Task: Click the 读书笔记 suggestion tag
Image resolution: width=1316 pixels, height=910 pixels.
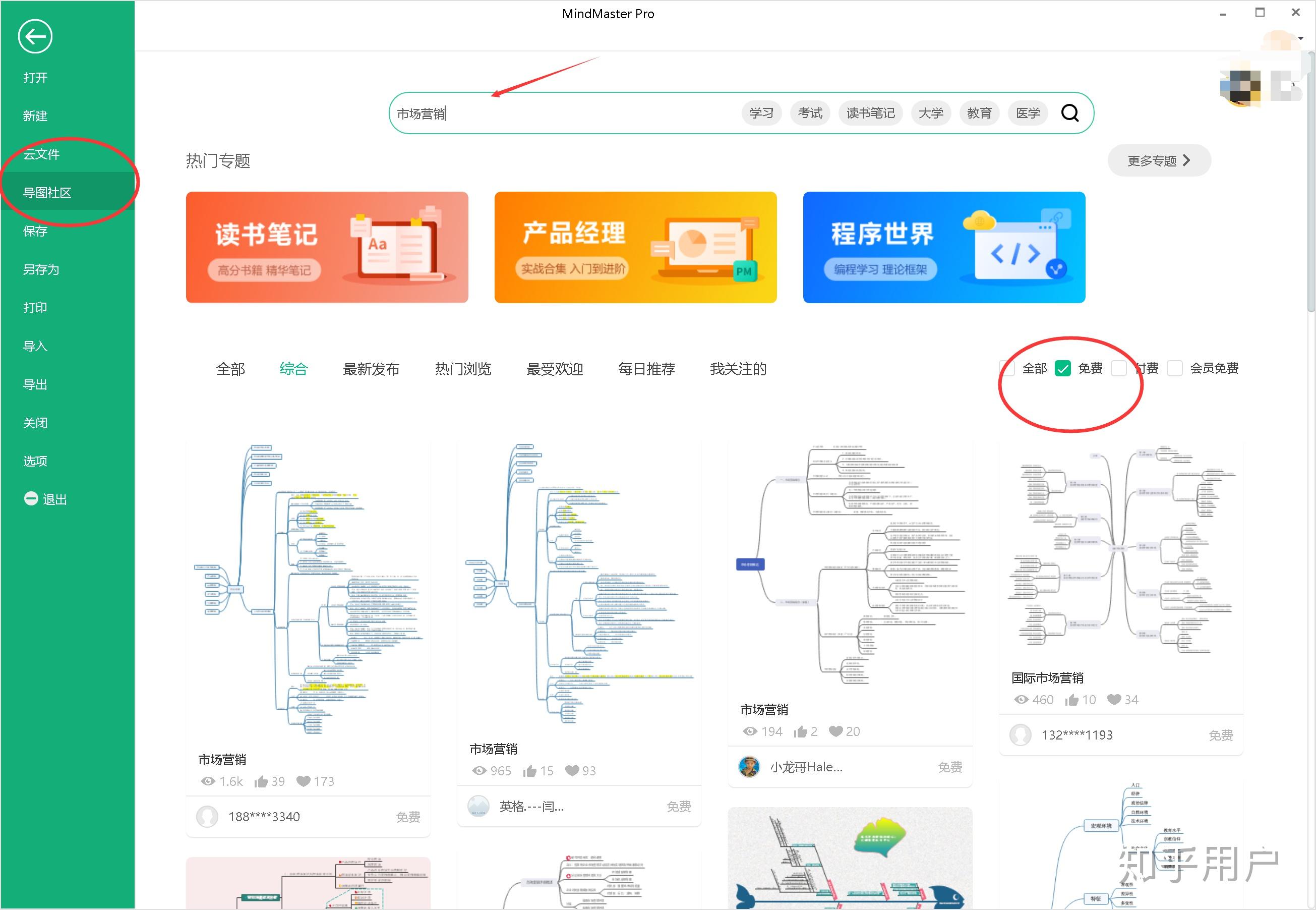Action: 870,113
